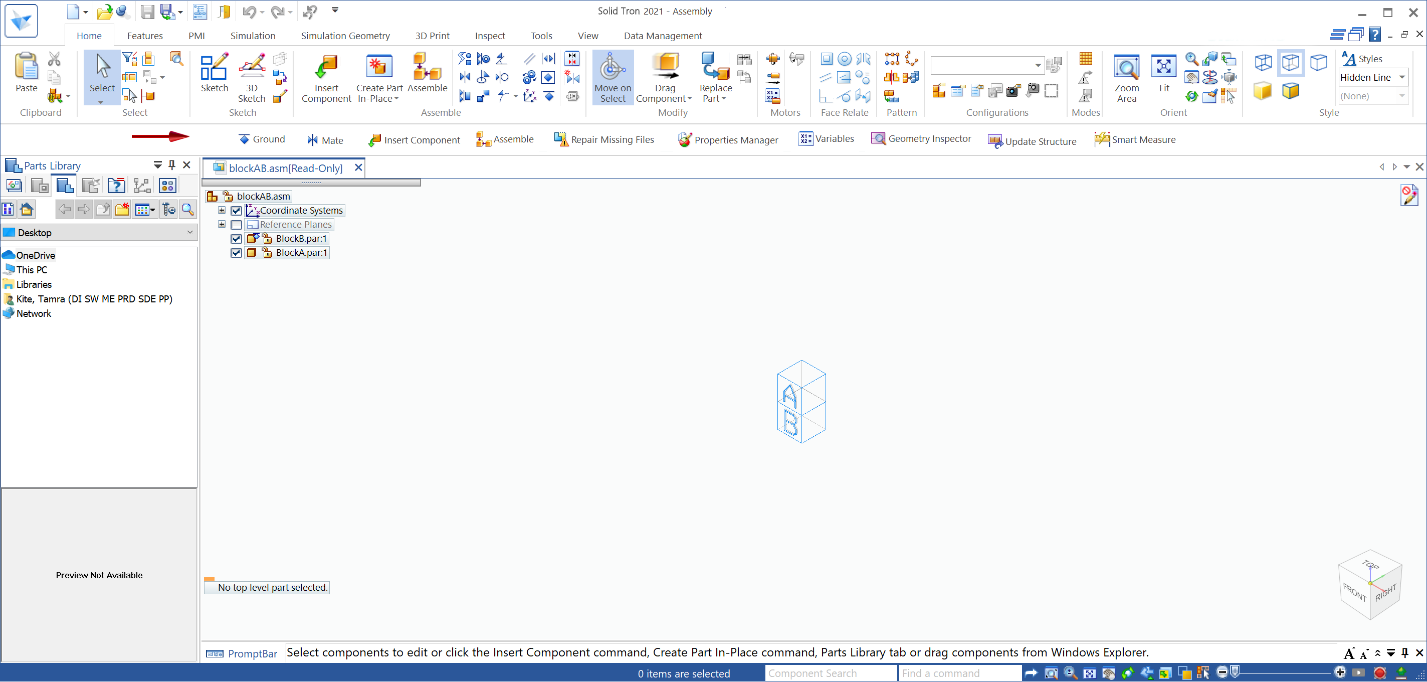Image resolution: width=1427 pixels, height=682 pixels.
Task: Open the Desktop location dropdown
Action: point(190,233)
